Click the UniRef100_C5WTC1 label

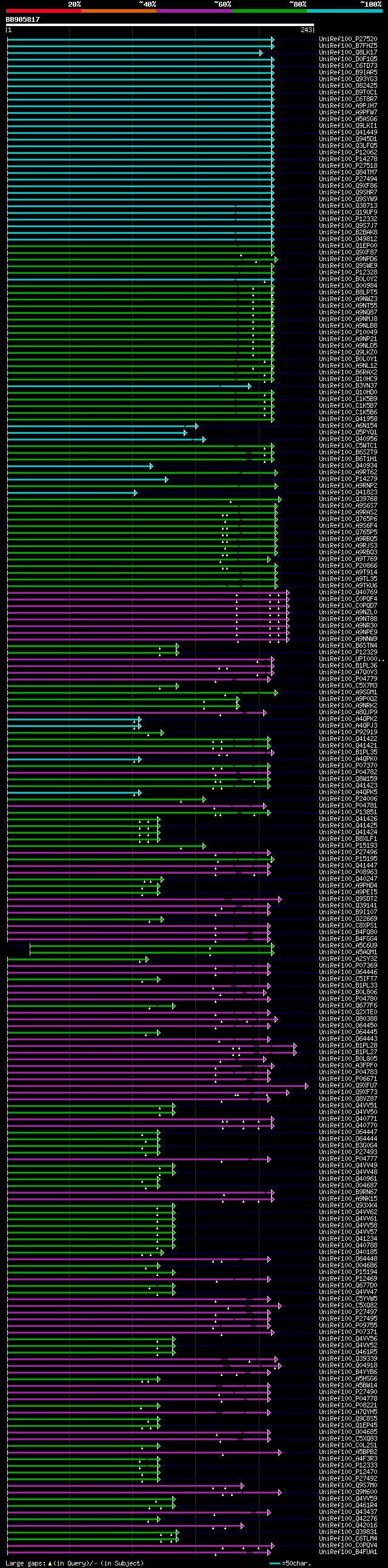tap(348, 446)
